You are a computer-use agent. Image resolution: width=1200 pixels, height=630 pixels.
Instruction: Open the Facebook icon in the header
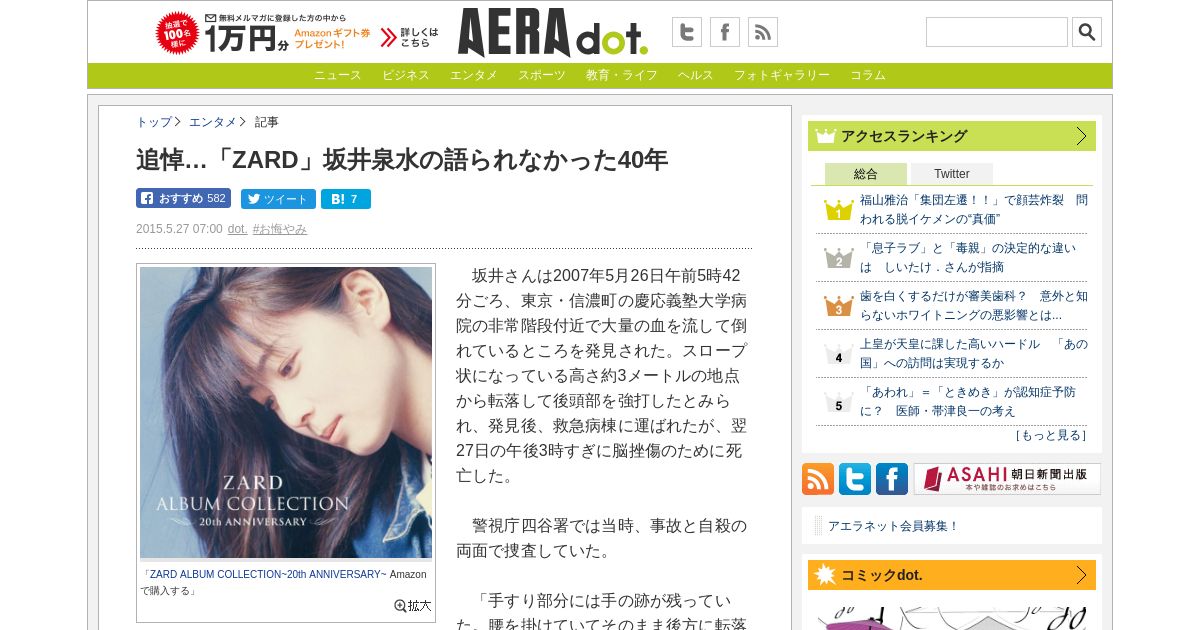tap(725, 32)
